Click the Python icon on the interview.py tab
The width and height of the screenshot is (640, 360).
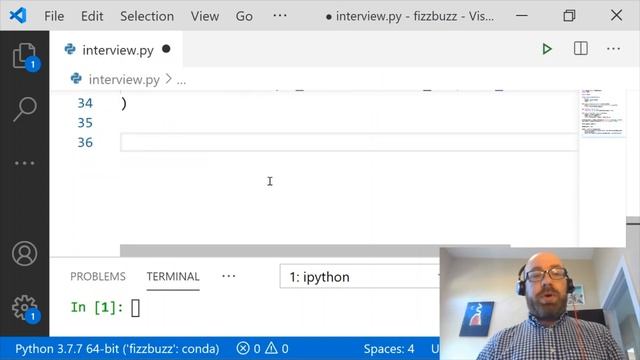tap(70, 49)
